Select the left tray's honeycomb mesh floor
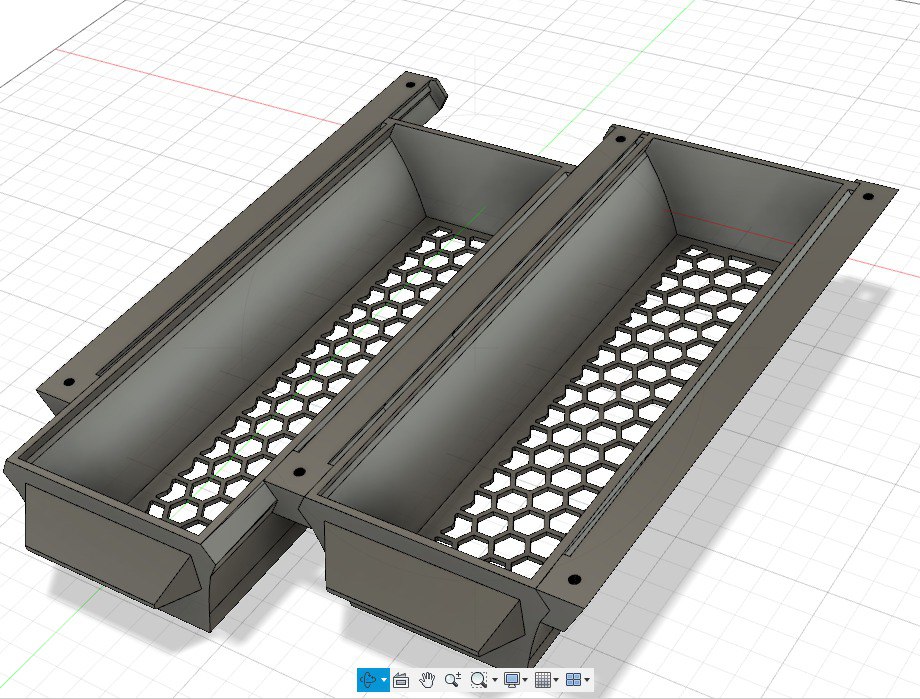Image resolution: width=920 pixels, height=699 pixels. point(320,379)
